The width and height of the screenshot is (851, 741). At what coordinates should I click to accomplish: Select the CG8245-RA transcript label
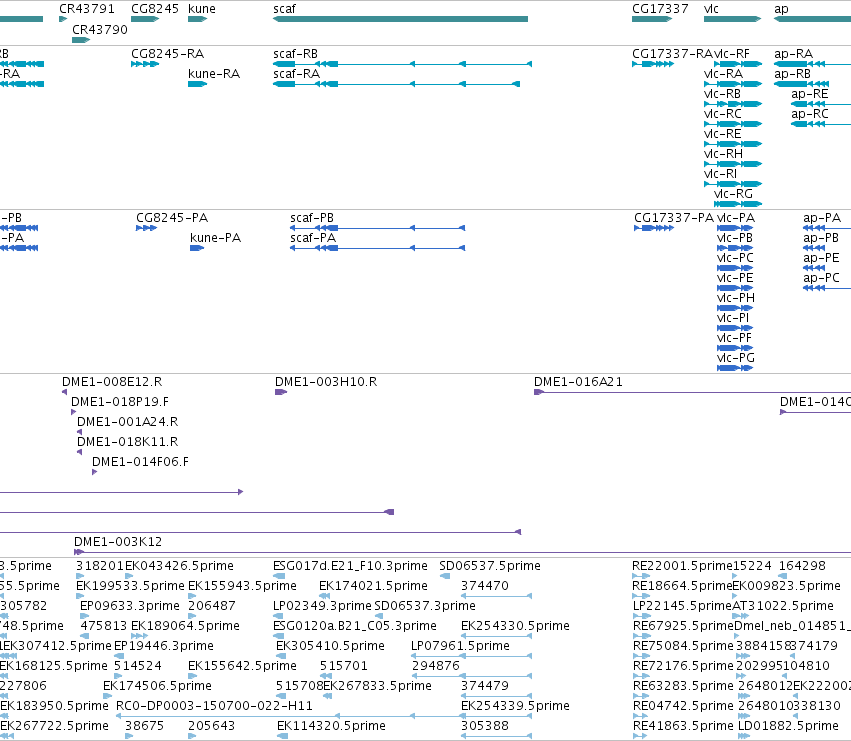(167, 54)
